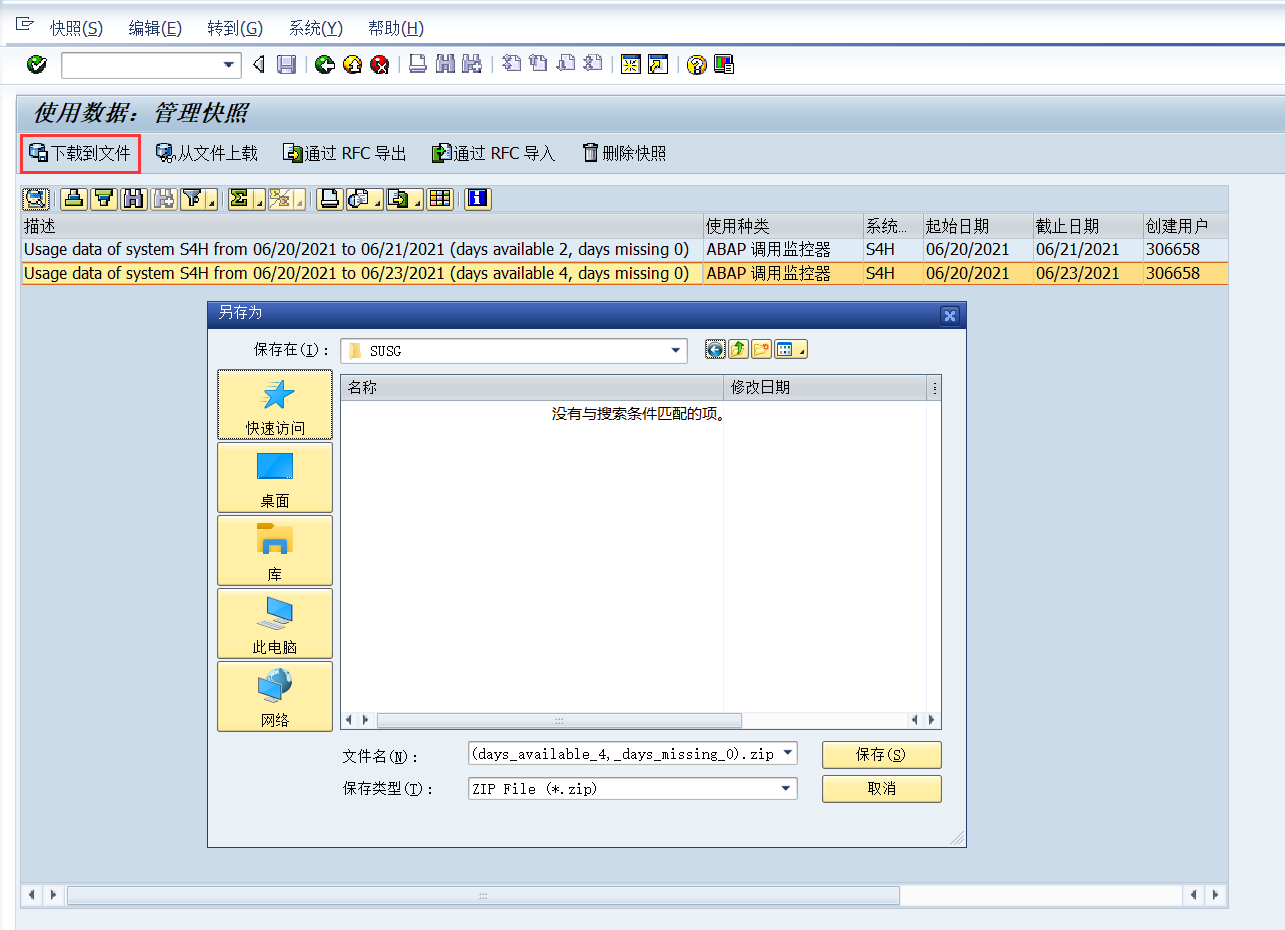1285x930 pixels.
Task: Click the blue Information icon
Action: tap(477, 199)
